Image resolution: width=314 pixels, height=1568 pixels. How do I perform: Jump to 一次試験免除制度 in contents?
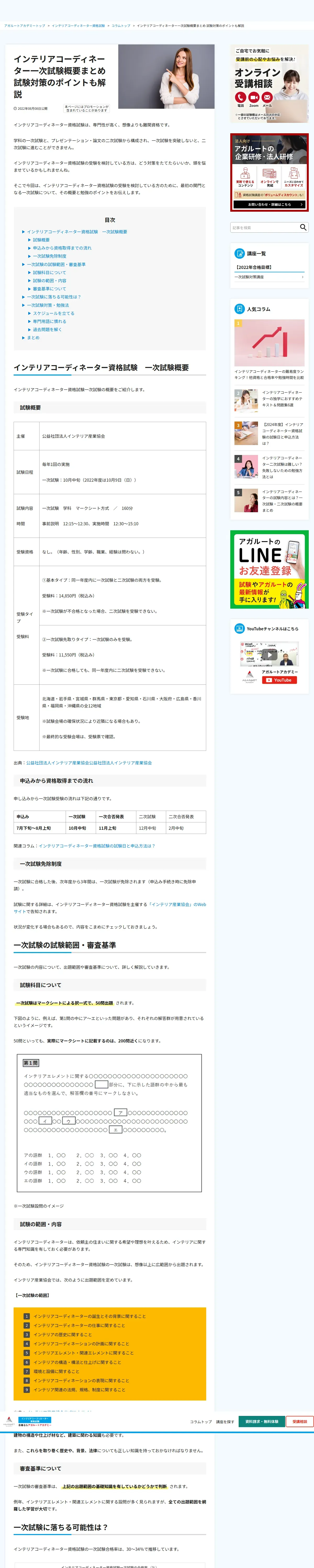pyautogui.click(x=50, y=256)
